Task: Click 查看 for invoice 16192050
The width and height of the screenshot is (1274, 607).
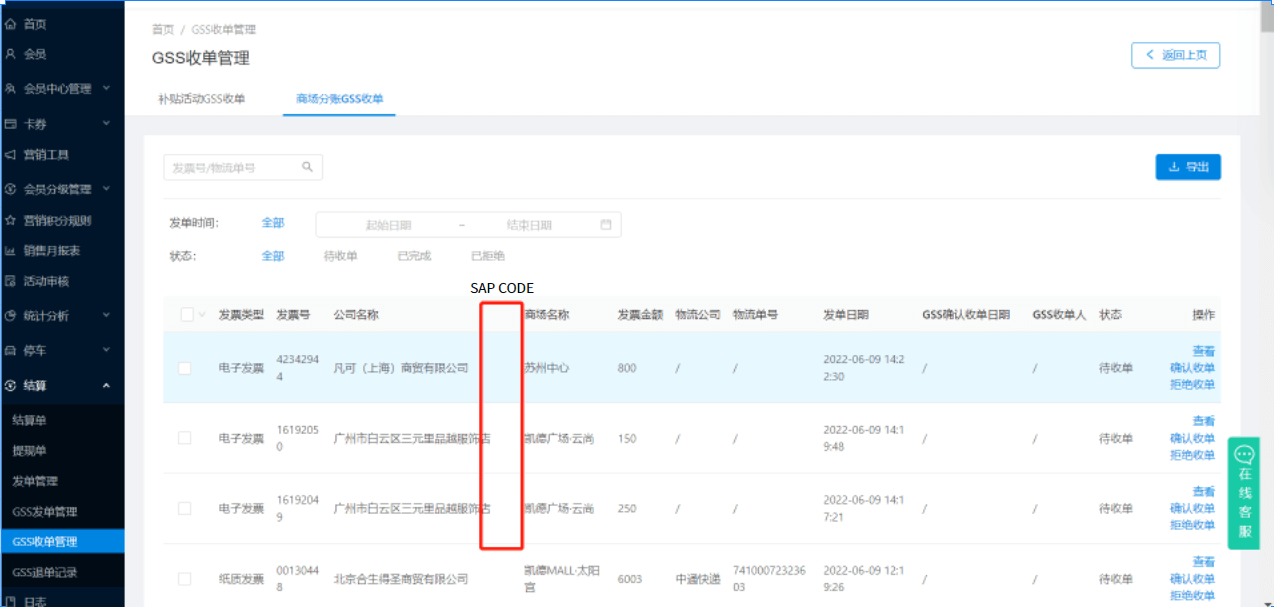Action: coord(1204,421)
